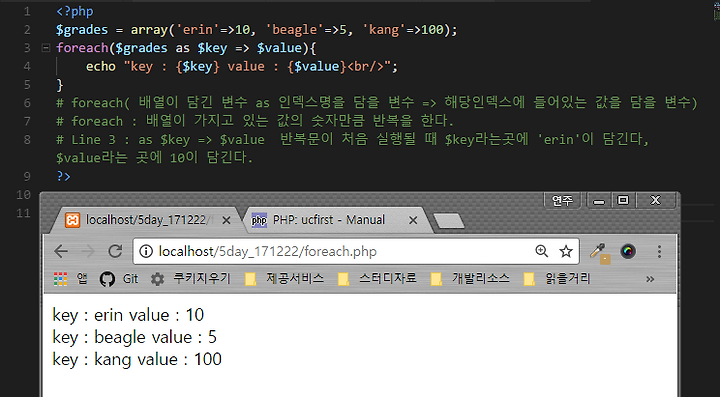Collapse the foreach block fold marker
The image size is (720, 397).
[45, 48]
